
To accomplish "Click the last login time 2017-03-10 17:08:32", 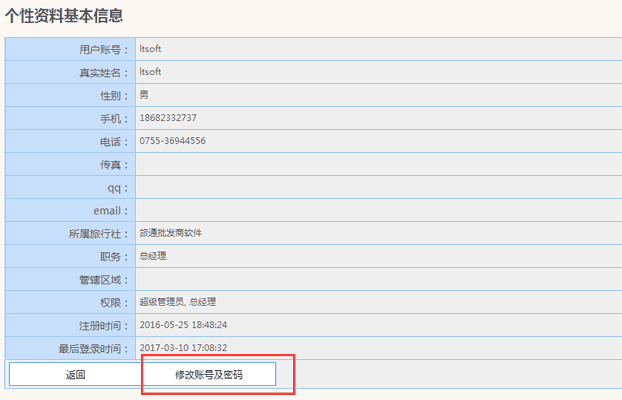I will click(x=183, y=348).
